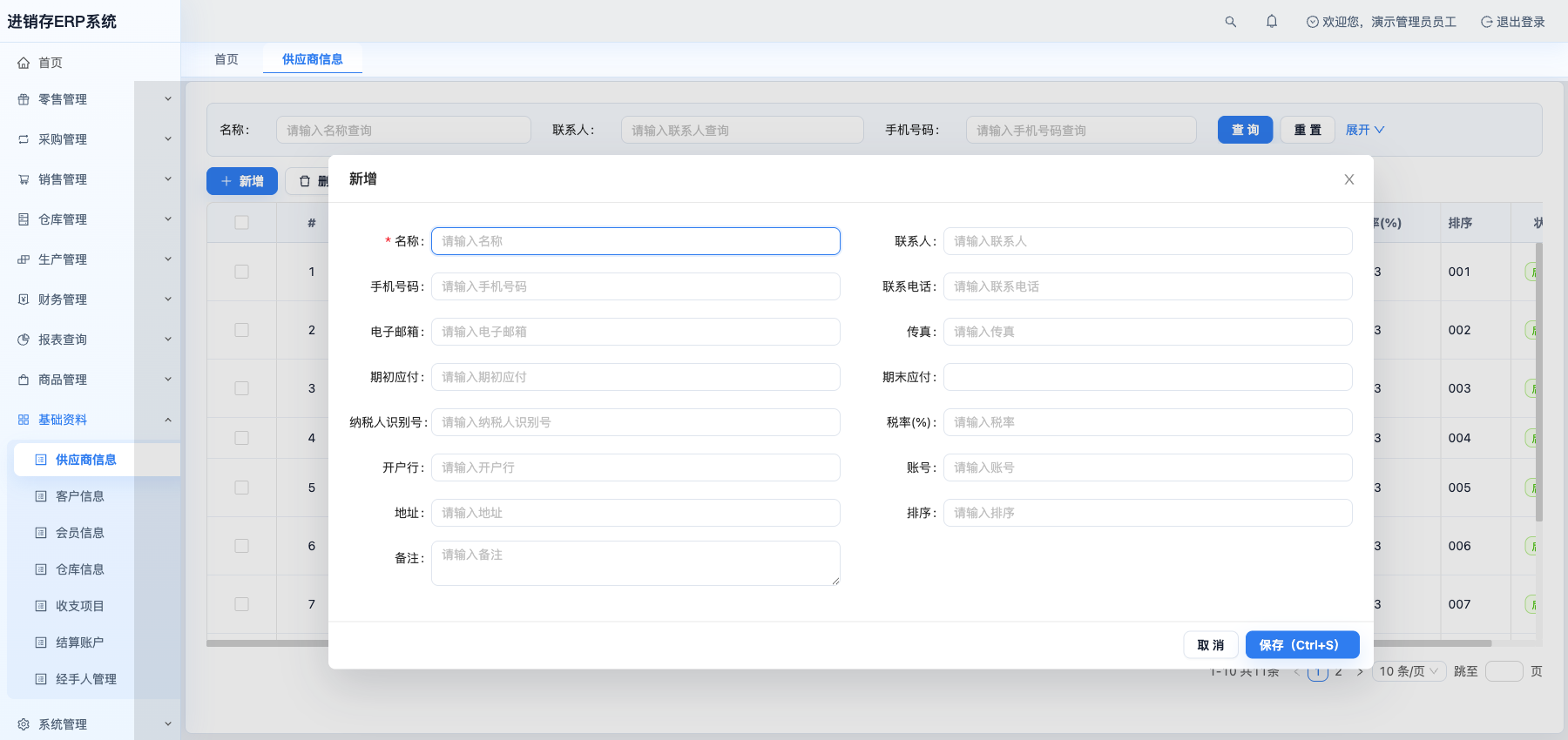
Task: Open the 10 条/页 page size dropdown
Action: point(1409,671)
